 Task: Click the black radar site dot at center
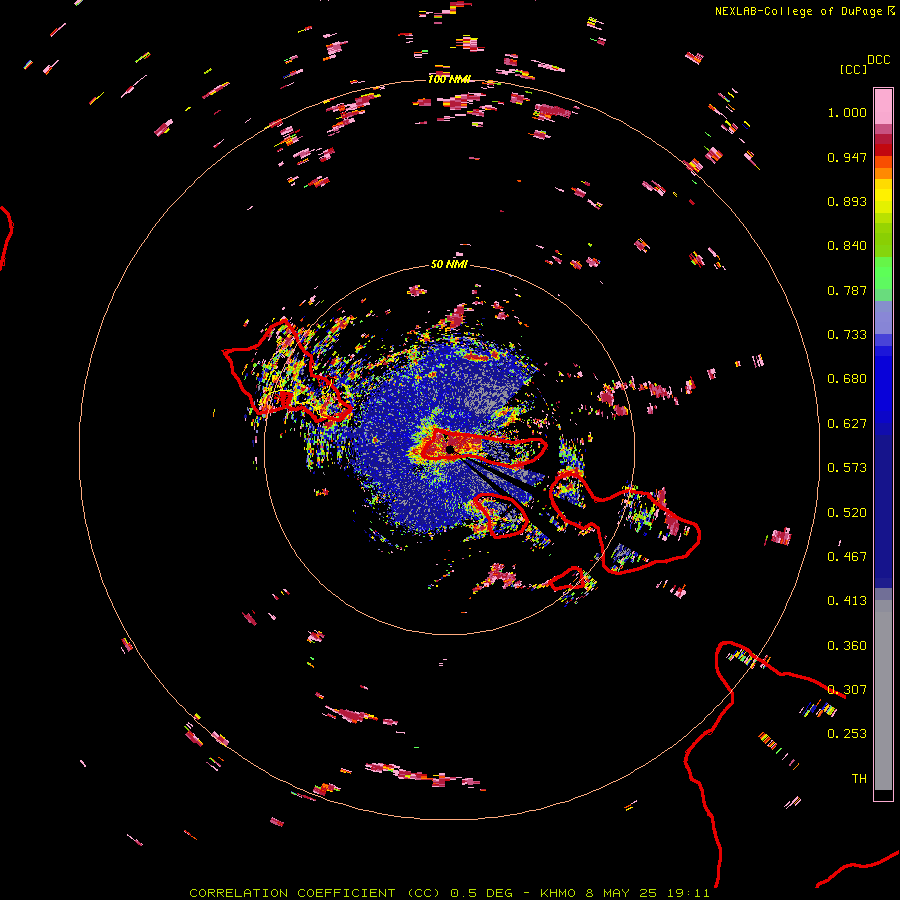[450, 449]
